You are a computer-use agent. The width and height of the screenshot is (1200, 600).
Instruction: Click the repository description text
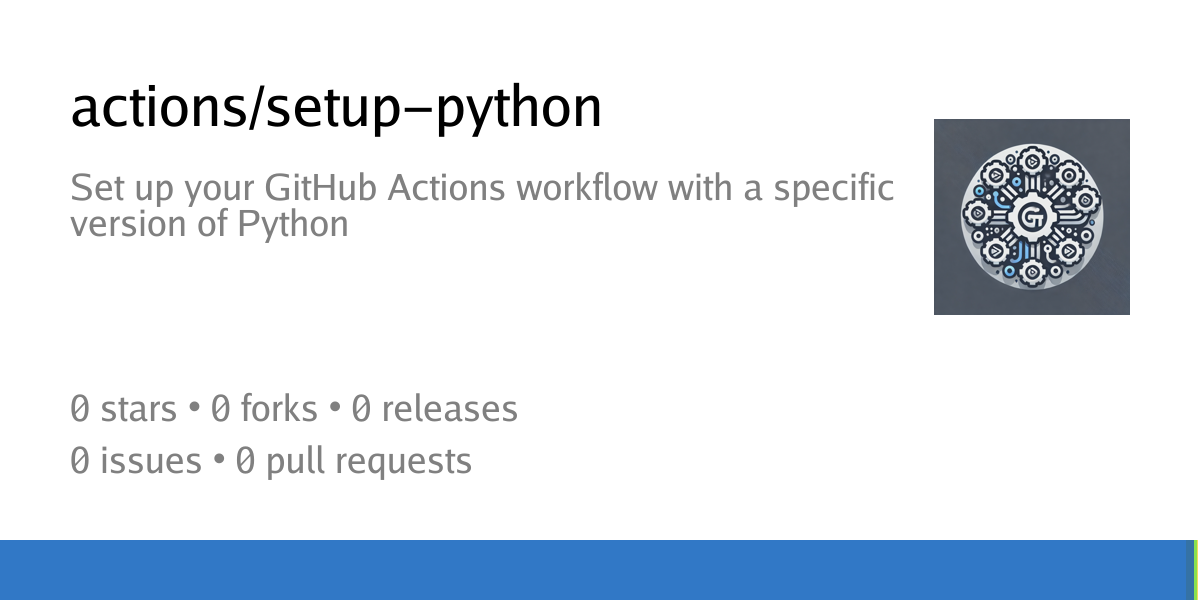[482, 205]
